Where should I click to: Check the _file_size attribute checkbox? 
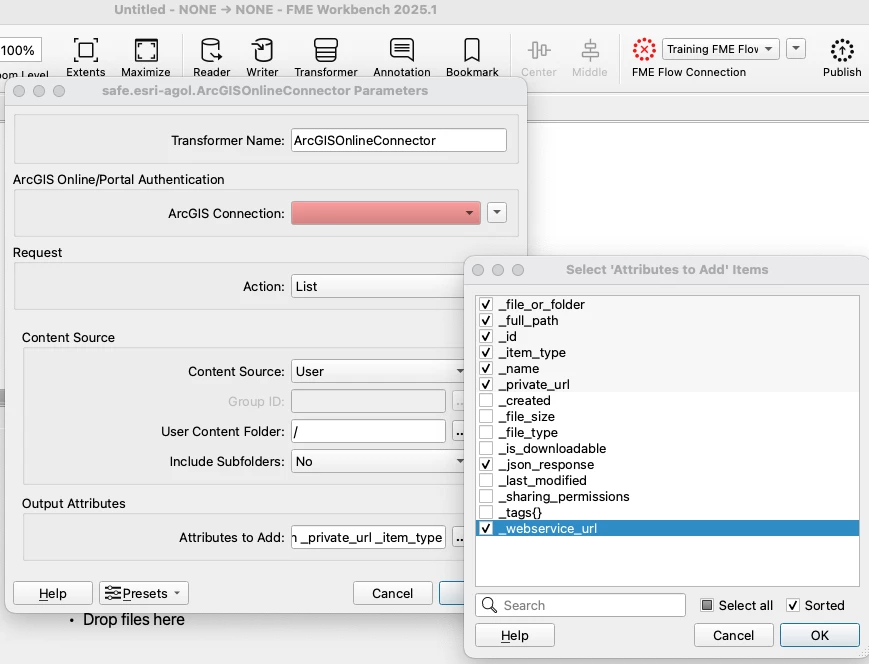click(486, 416)
